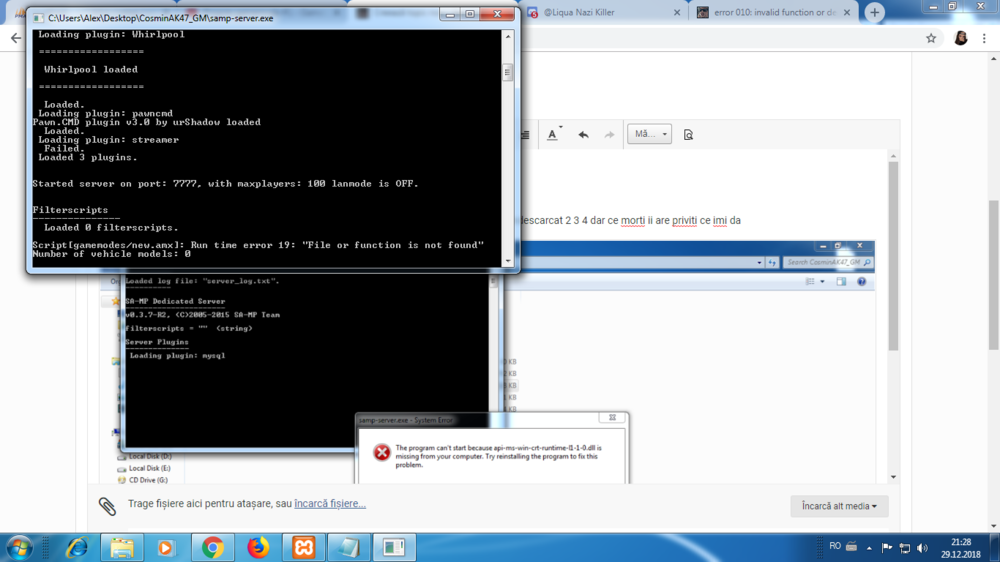Open the volume tray icon
This screenshot has height=562, width=1000.
[922, 547]
